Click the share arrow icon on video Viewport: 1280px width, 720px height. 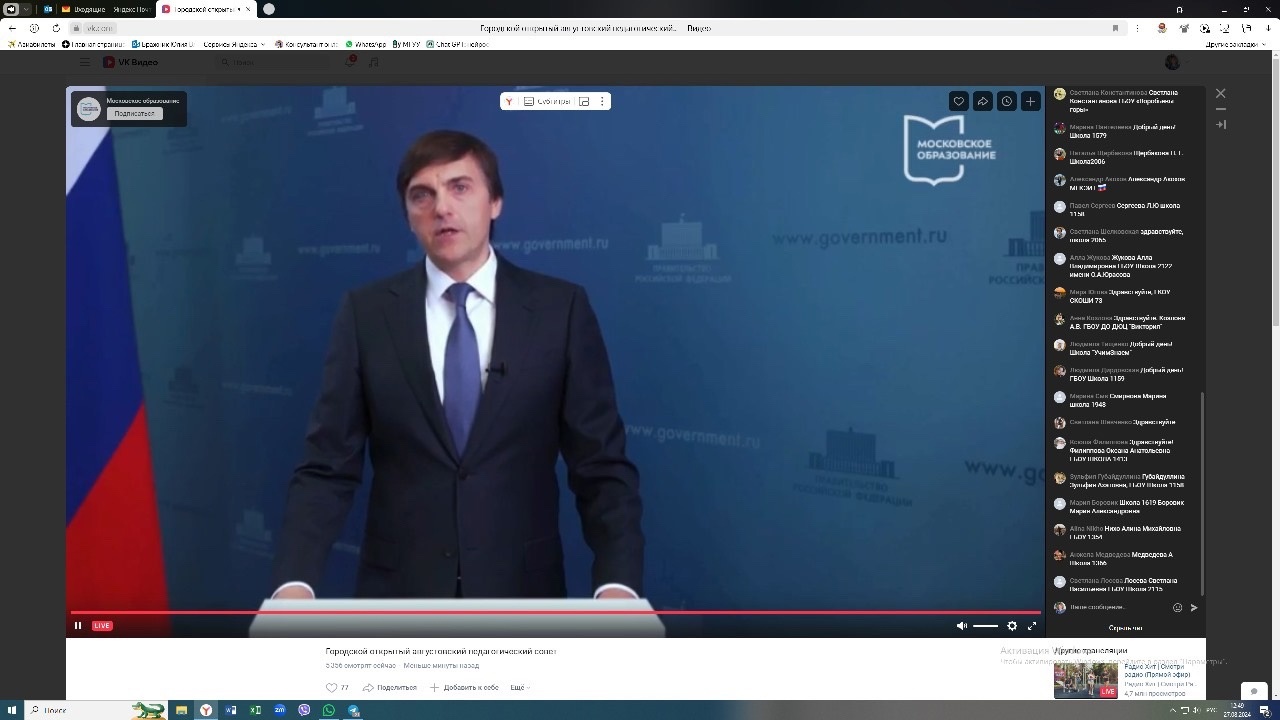982,101
